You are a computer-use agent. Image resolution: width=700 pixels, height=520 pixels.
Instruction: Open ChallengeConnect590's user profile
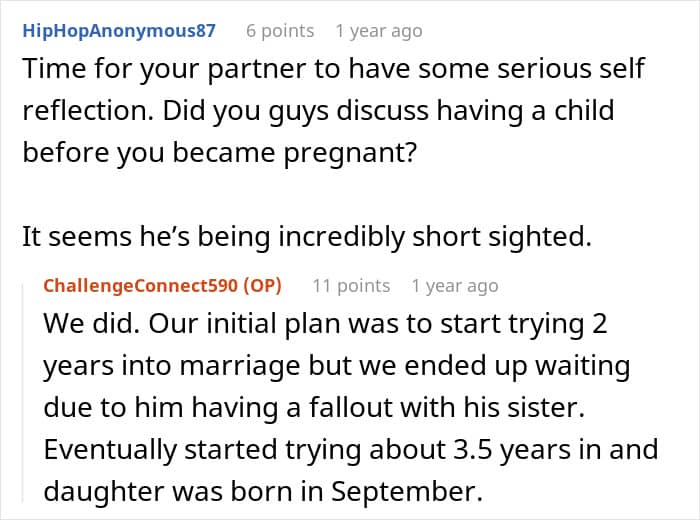pyautogui.click(x=141, y=286)
